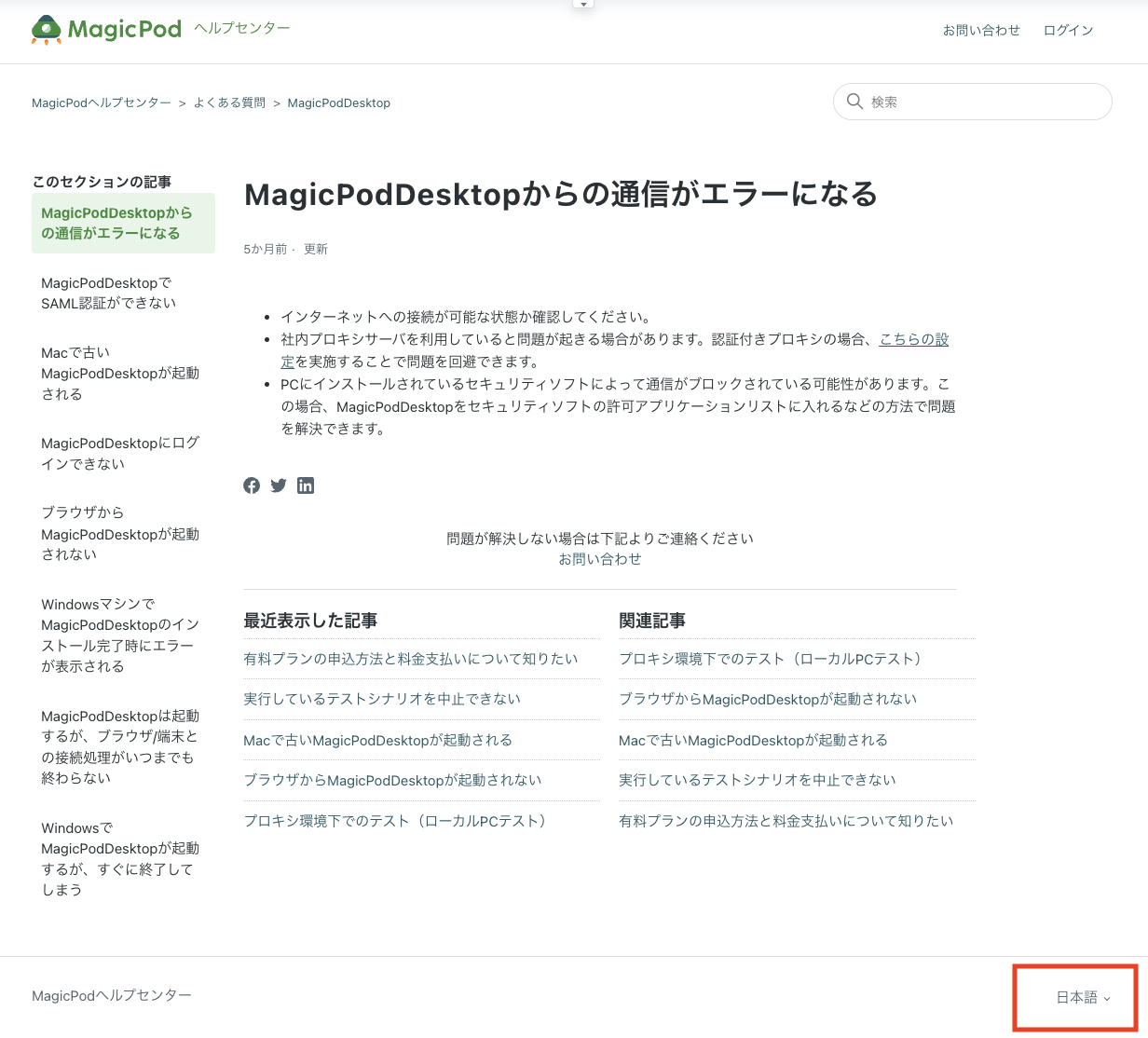1148x1038 pixels.
Task: Open sidebar Windowsマシン install error article
Action: 123,635
